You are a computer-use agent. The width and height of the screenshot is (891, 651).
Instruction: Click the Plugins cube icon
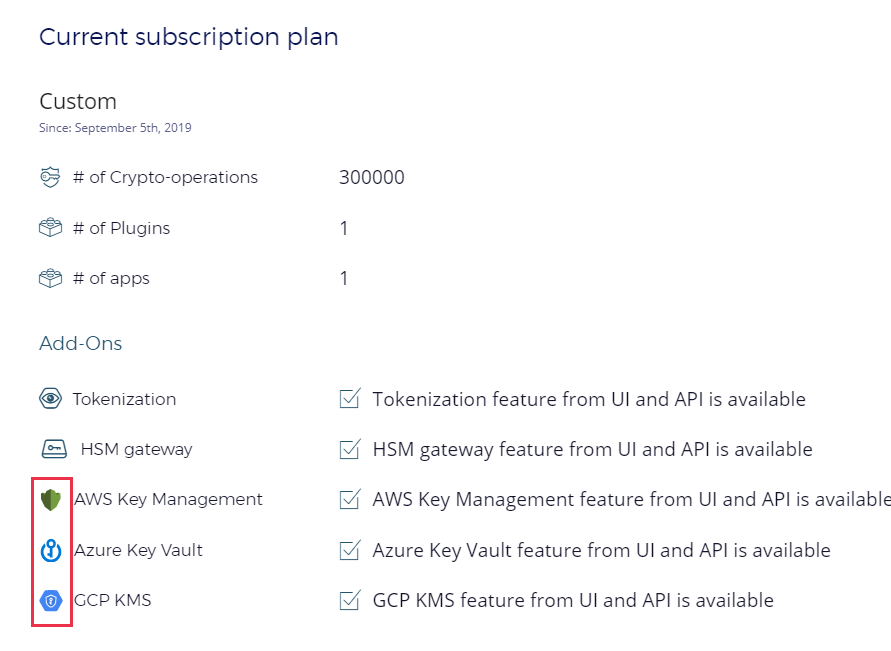pyautogui.click(x=50, y=228)
